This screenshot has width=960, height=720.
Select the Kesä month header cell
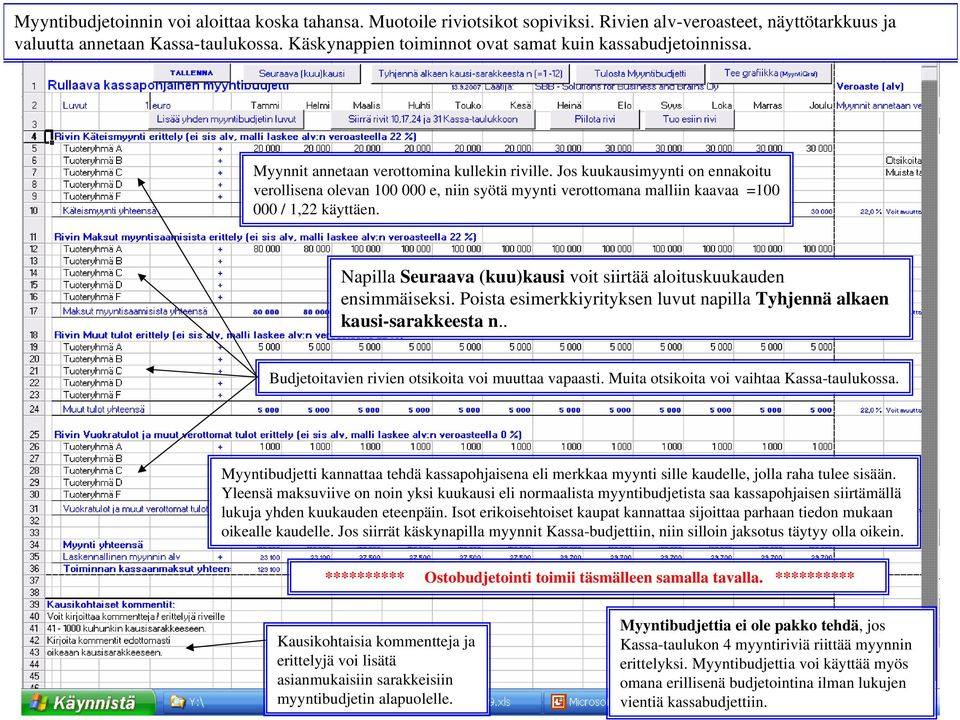tap(521, 105)
